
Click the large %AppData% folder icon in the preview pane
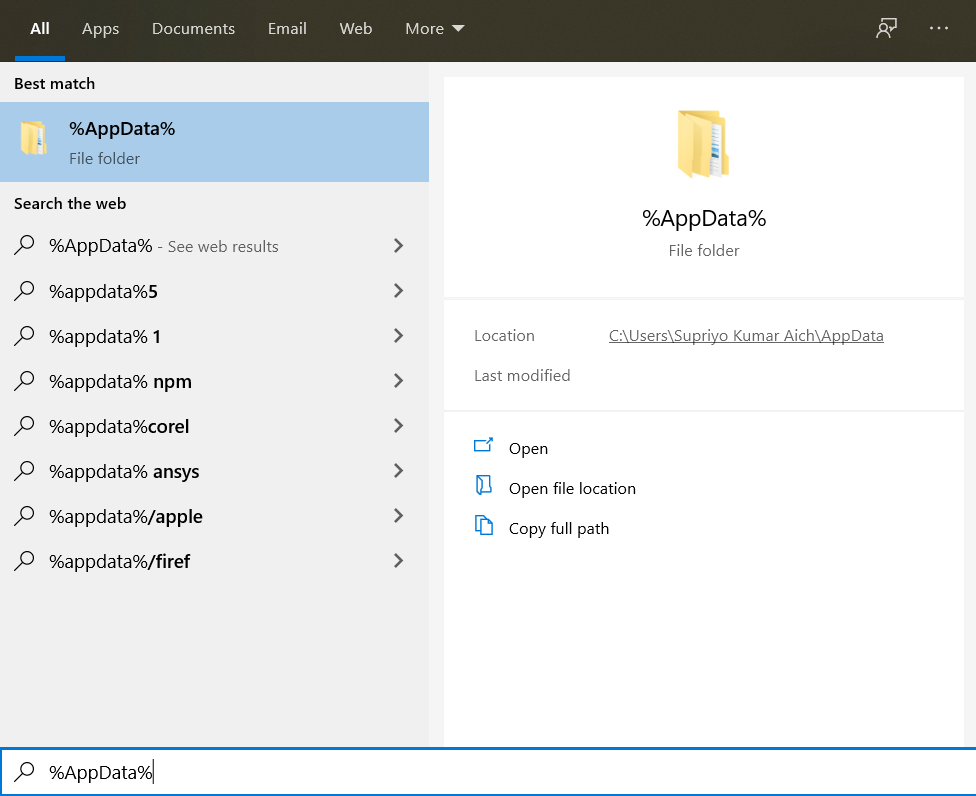coord(703,143)
